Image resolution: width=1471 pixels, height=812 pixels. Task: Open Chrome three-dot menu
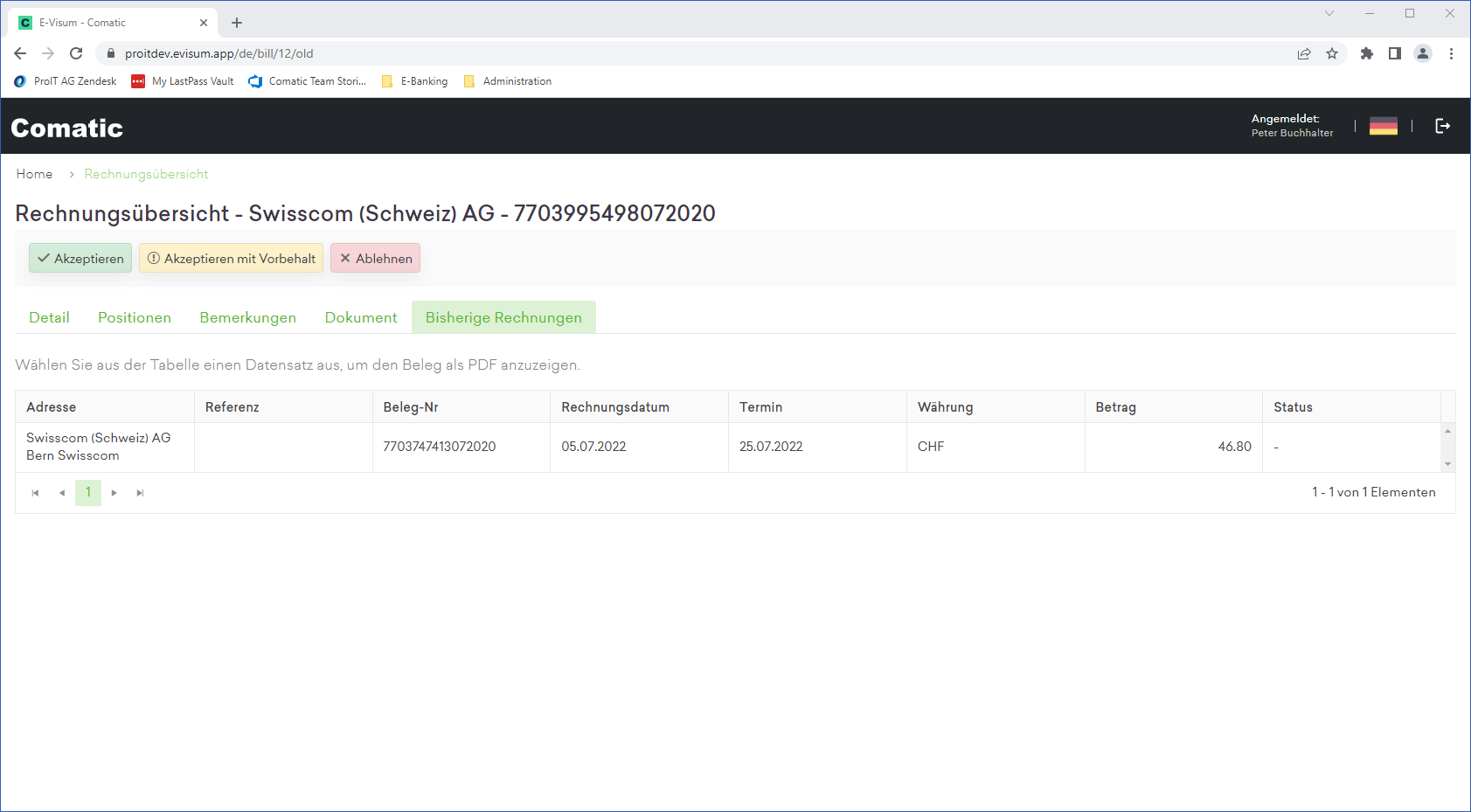click(1451, 53)
